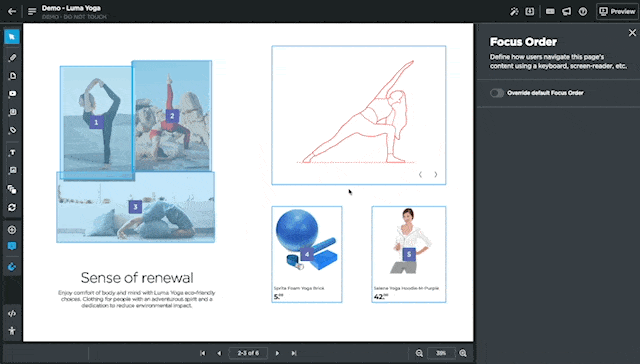The width and height of the screenshot is (640, 364).
Task: Click focus order badge 4 on yoga ball
Action: [307, 255]
